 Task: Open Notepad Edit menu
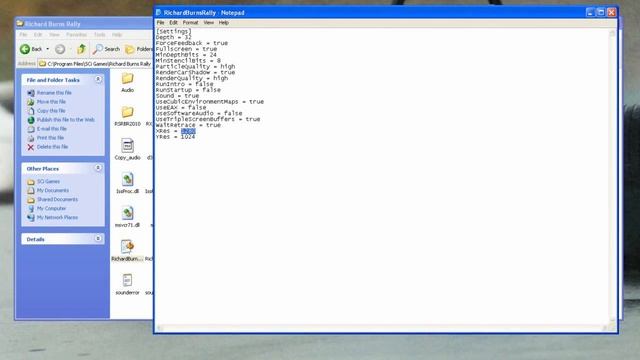173,22
